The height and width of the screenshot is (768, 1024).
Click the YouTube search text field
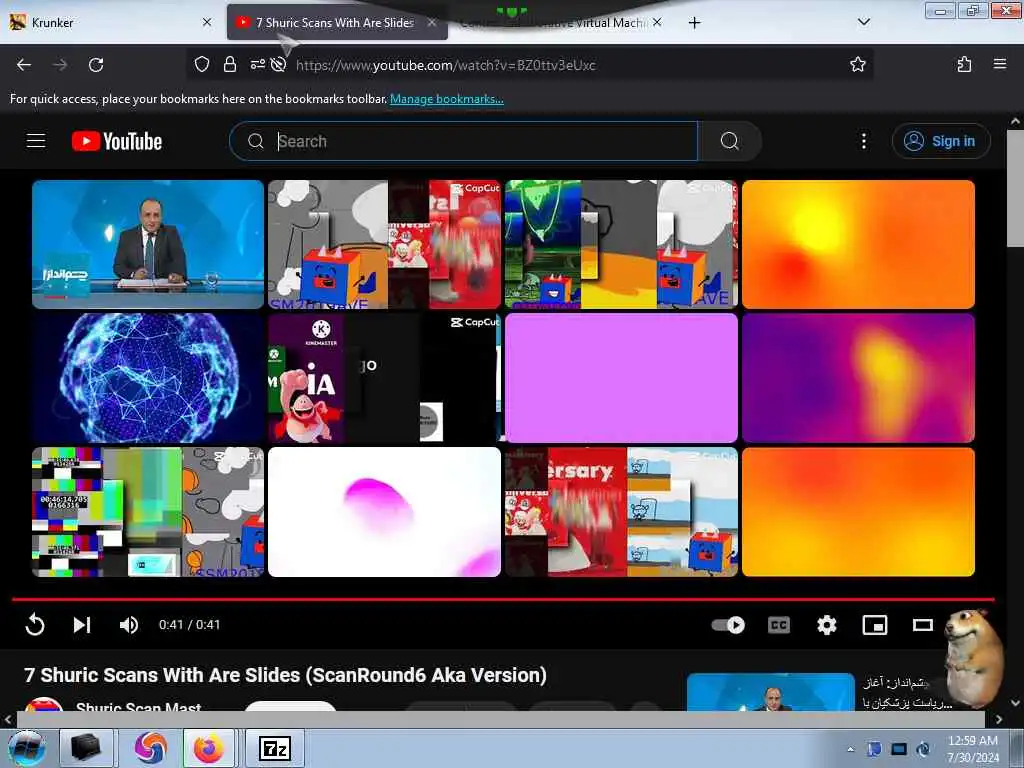click(x=464, y=141)
